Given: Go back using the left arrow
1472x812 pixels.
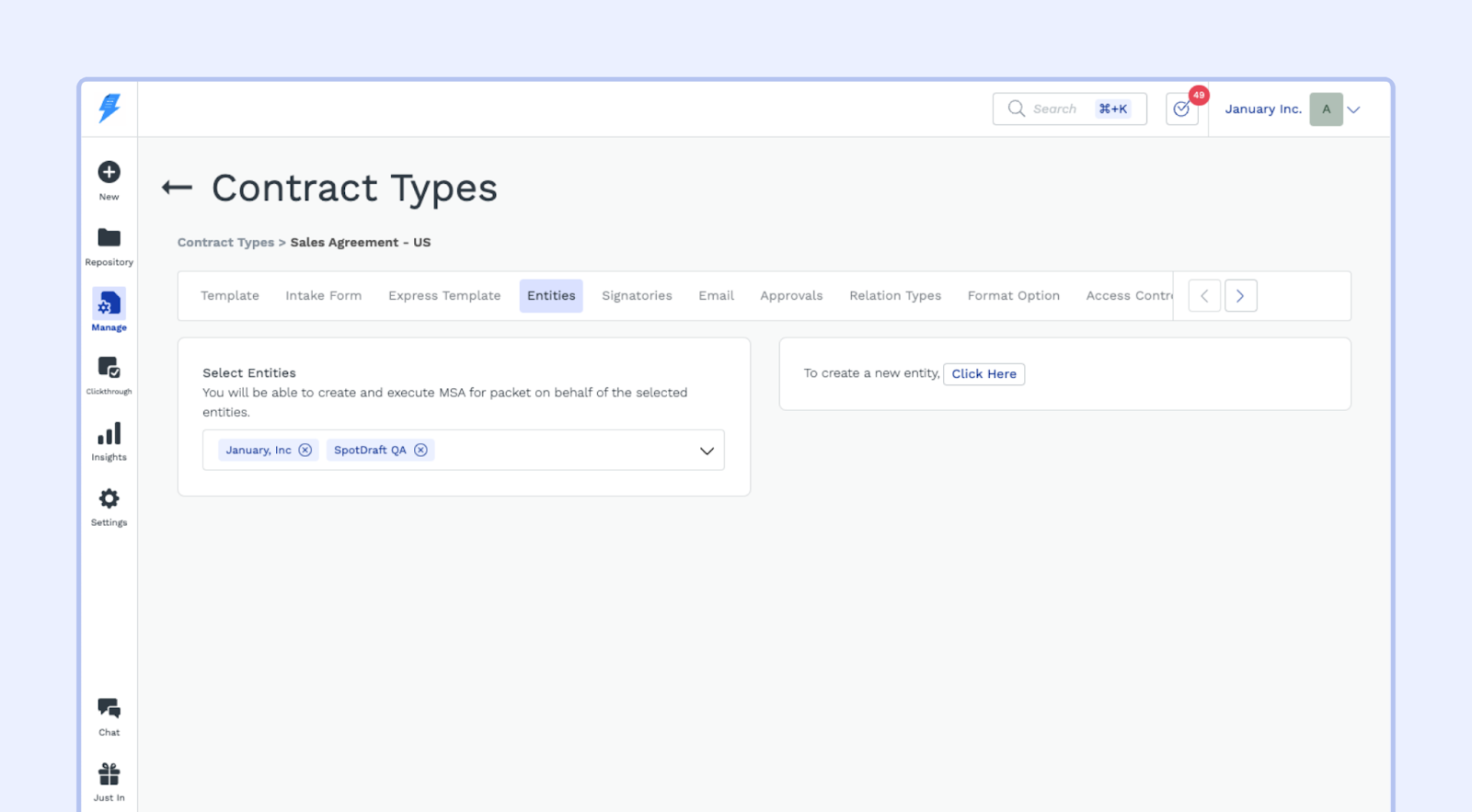Looking at the screenshot, I should [x=177, y=189].
